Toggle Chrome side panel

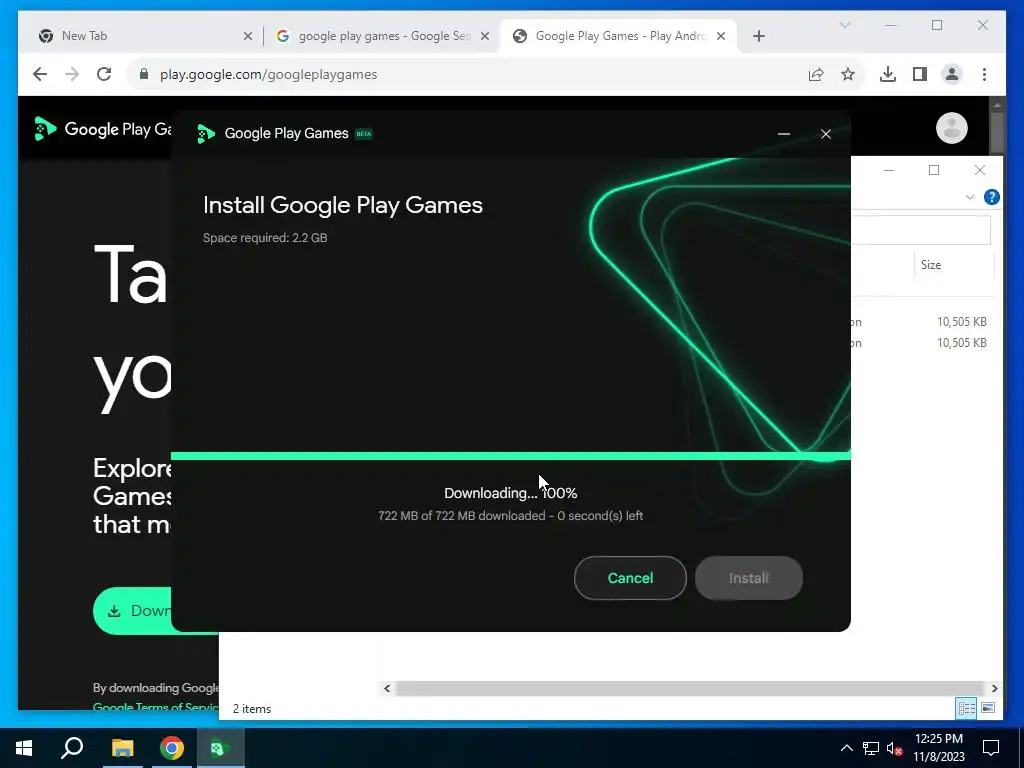tap(920, 74)
